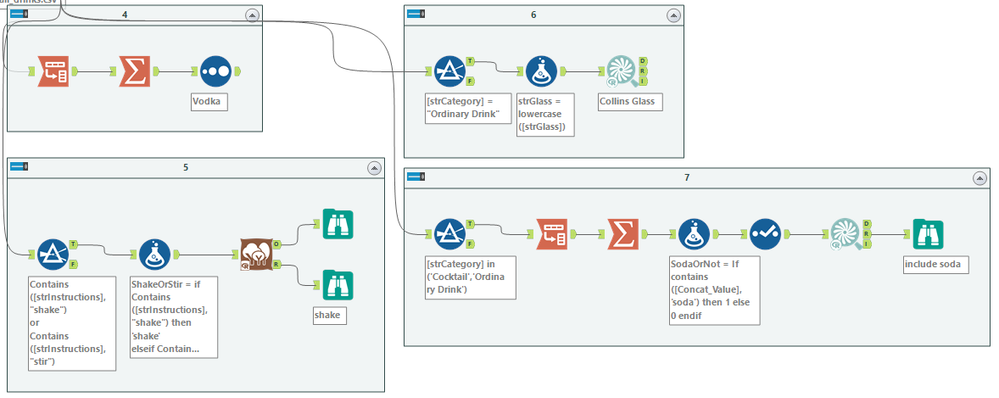Select the Collins Glass annotation

pyautogui.click(x=630, y=102)
